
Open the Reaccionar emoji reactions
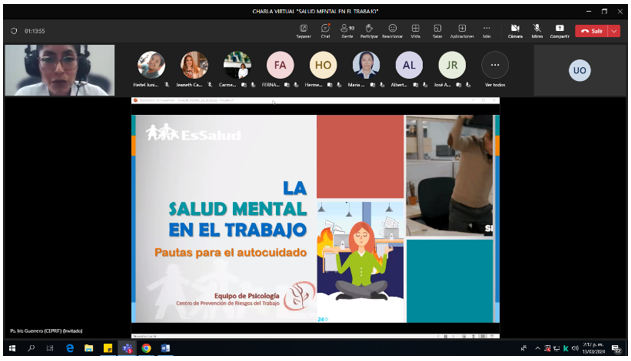(x=392, y=31)
